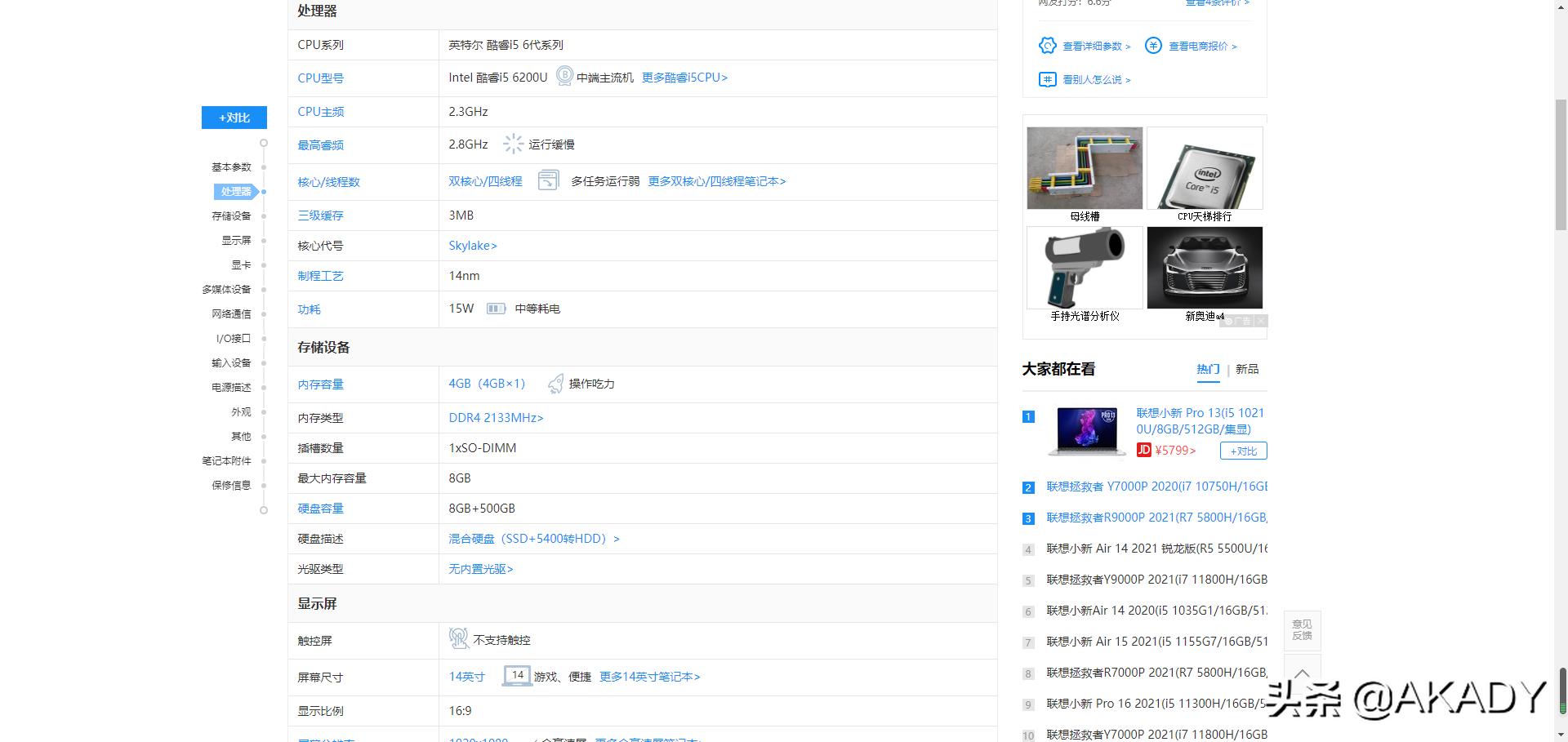
Task: Click the ¥ icon beside 查看电商报价
Action: coord(1153,46)
